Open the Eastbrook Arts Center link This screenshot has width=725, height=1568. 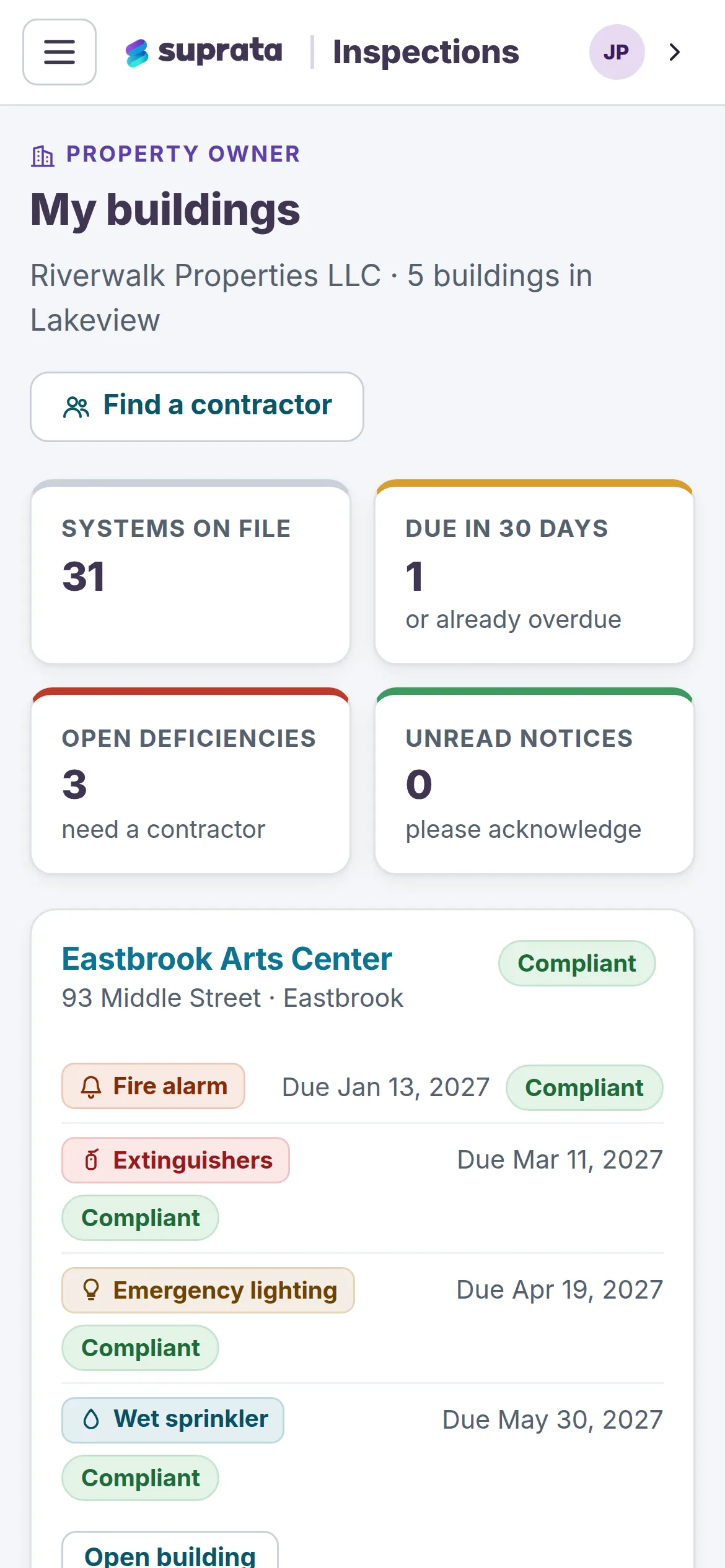(227, 959)
